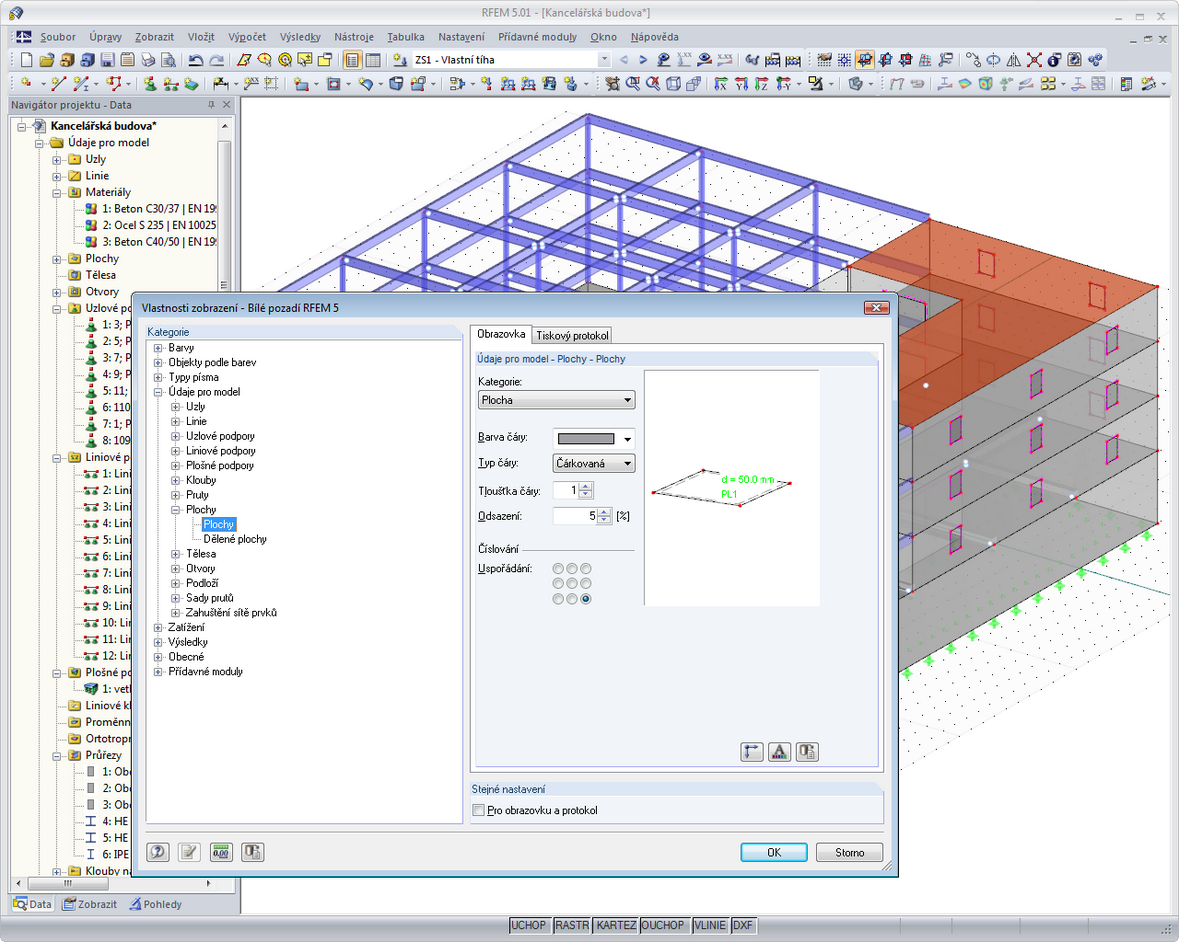This screenshot has width=1179, height=942.
Task: Click the Undo arrow icon
Action: click(x=195, y=60)
